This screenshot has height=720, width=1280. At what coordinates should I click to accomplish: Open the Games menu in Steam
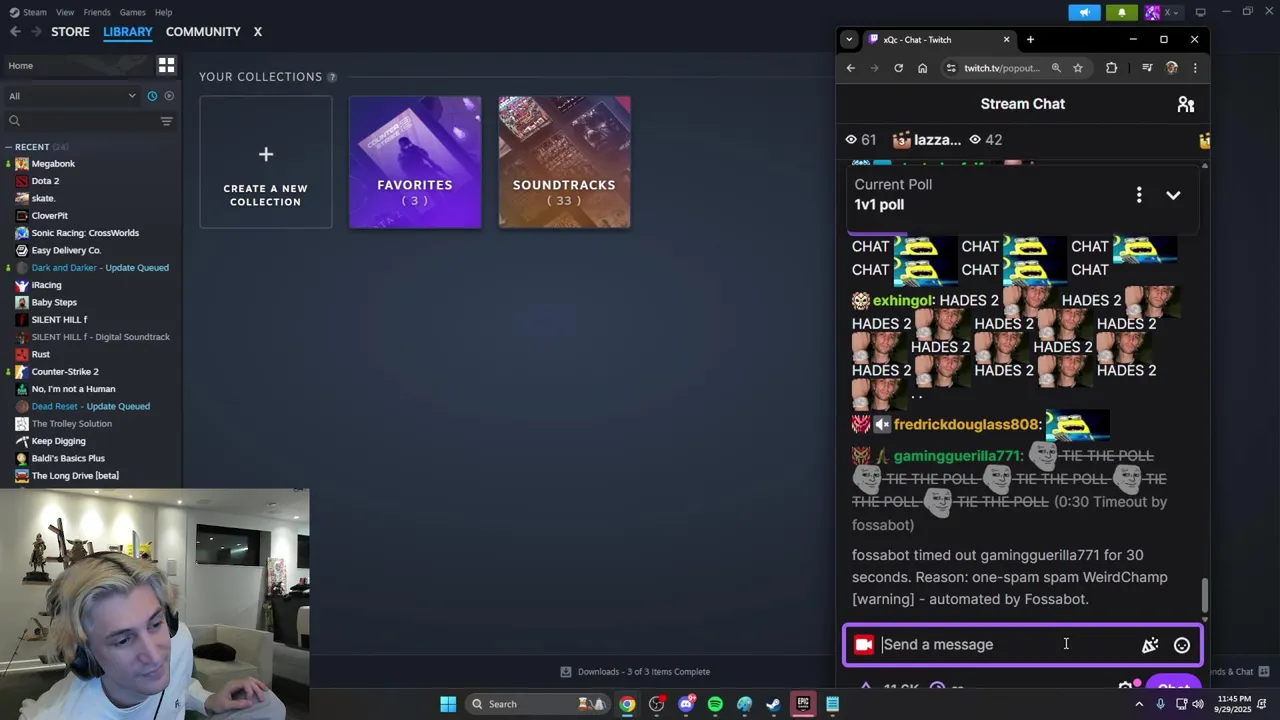pos(132,12)
